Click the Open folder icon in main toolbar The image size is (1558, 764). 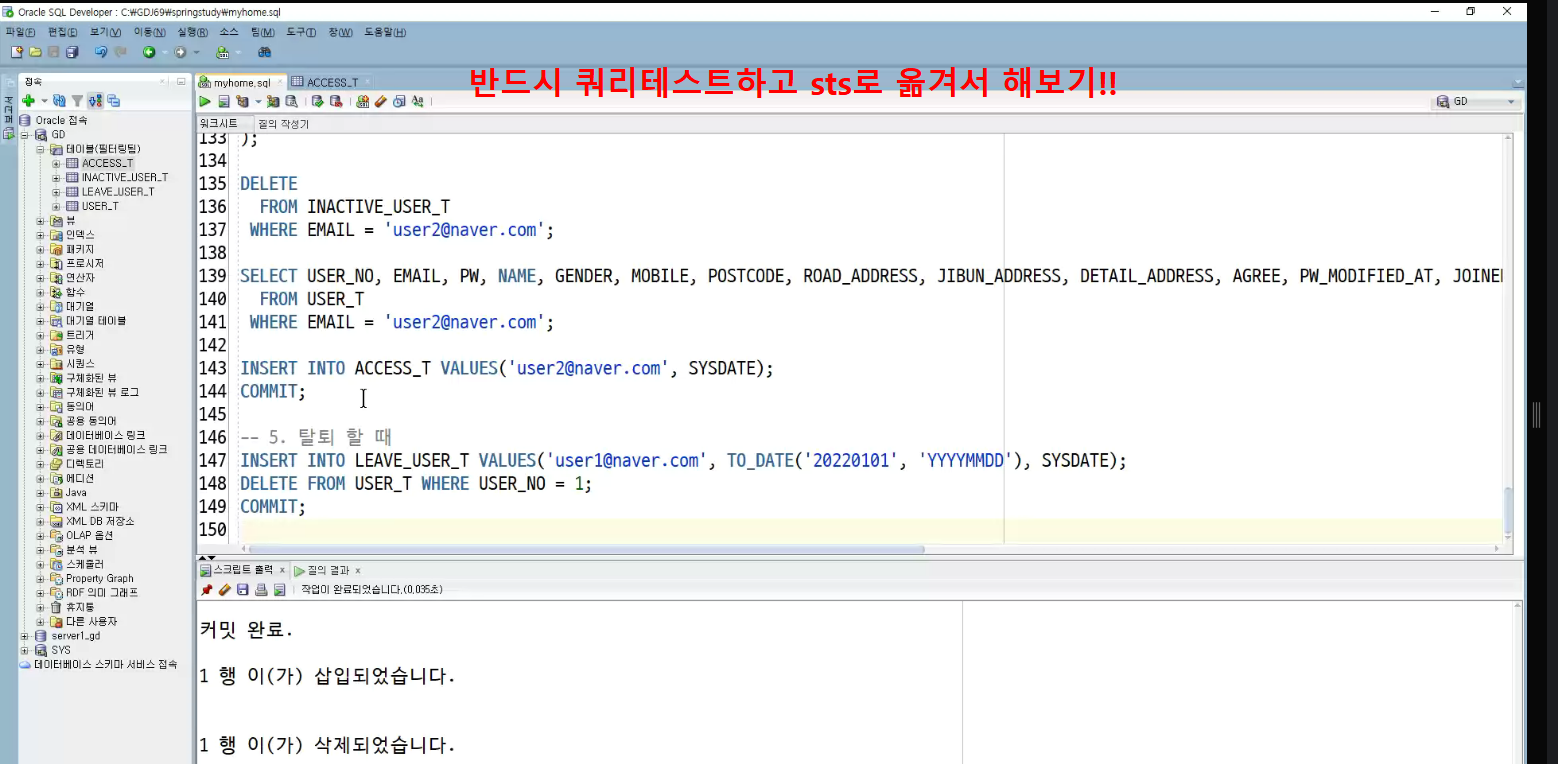tap(35, 51)
